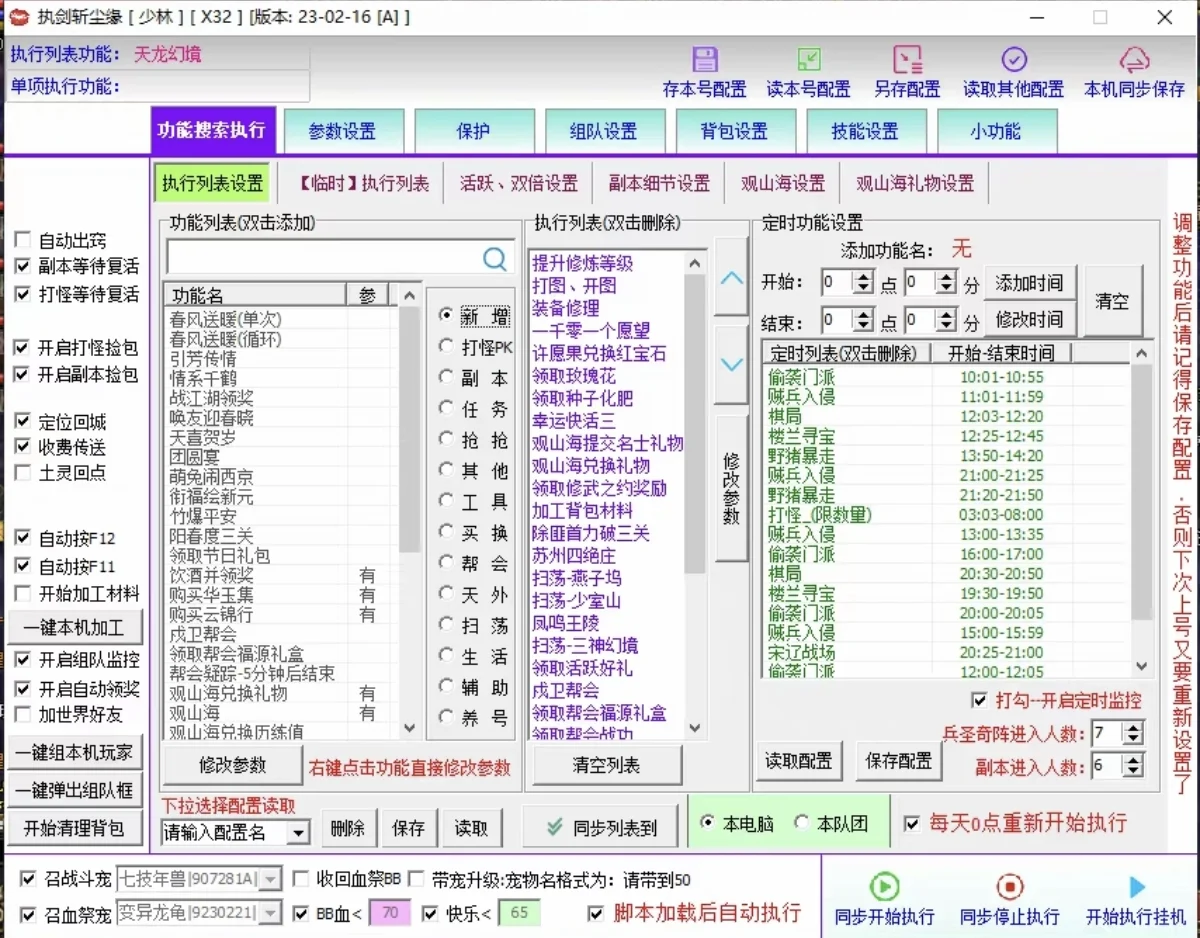1200x938 pixels.
Task: Click the 另存配置 save-as icon
Action: tap(906, 60)
